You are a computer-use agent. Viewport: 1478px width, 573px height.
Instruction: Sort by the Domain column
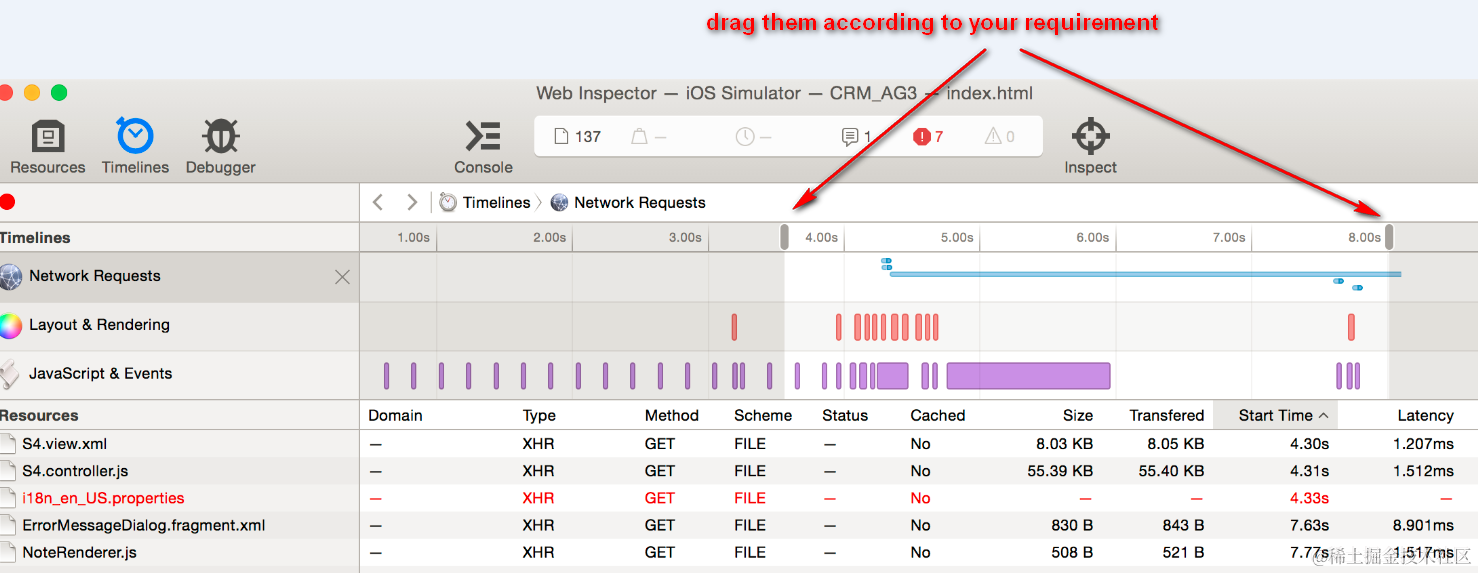[395, 415]
